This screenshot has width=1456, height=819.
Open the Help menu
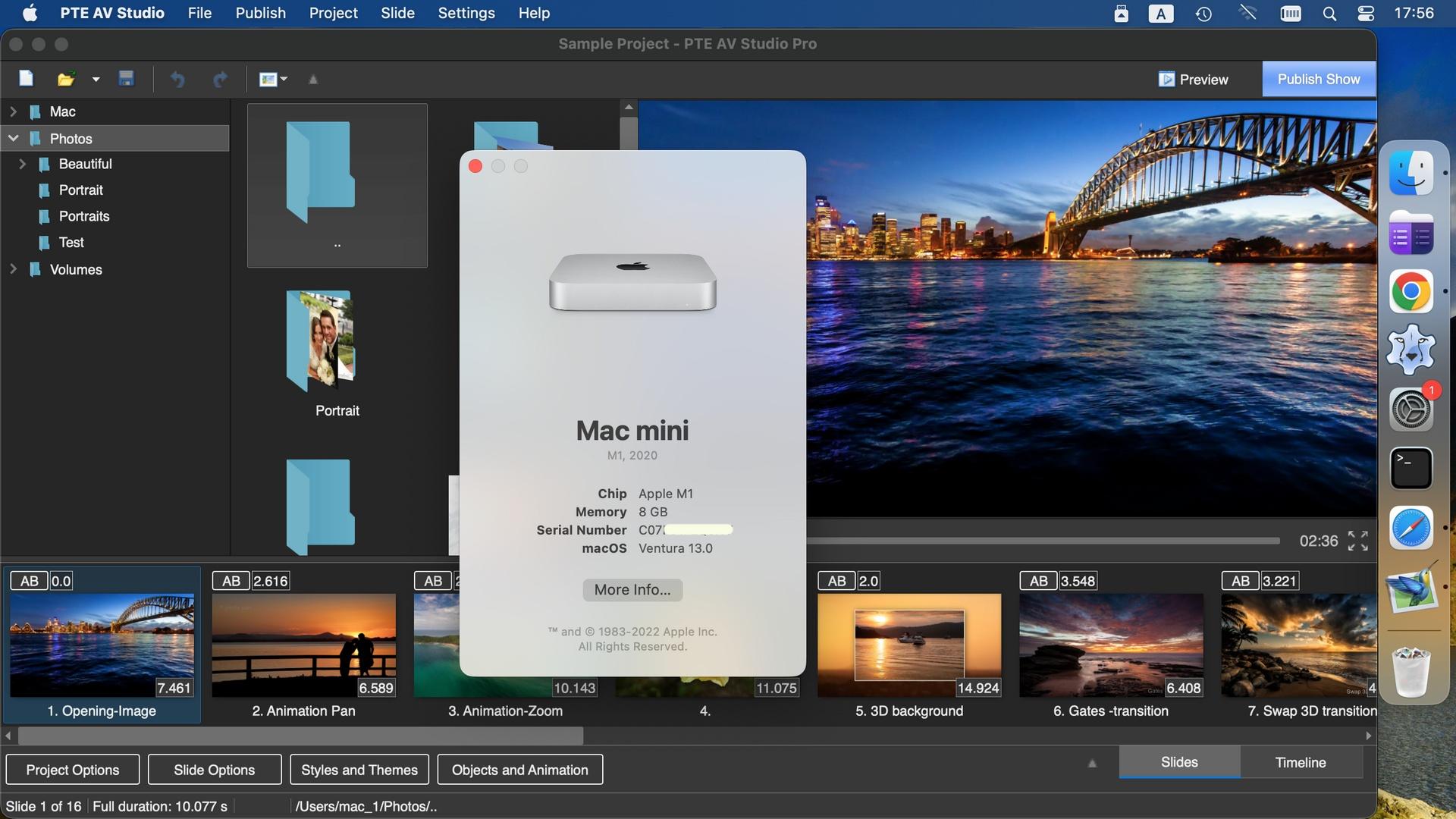point(534,13)
